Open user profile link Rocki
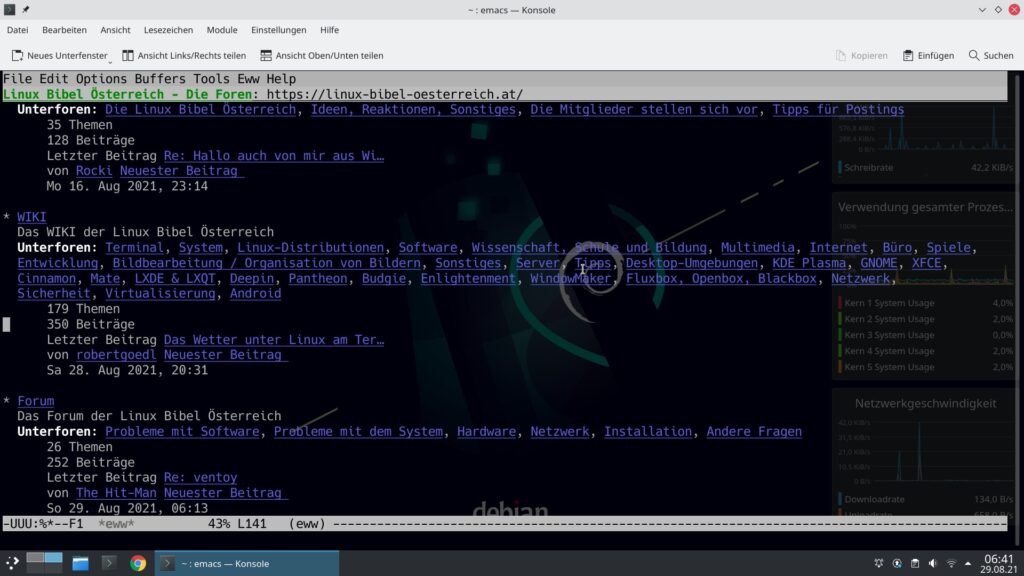The width and height of the screenshot is (1024, 576). 94,171
